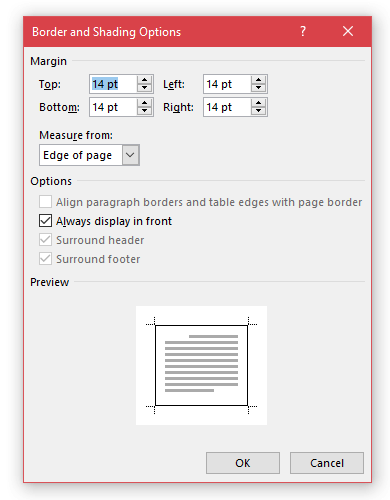Increase the Top margin with up arrow
Viewport: 390px width, 500px height.
point(144,80)
